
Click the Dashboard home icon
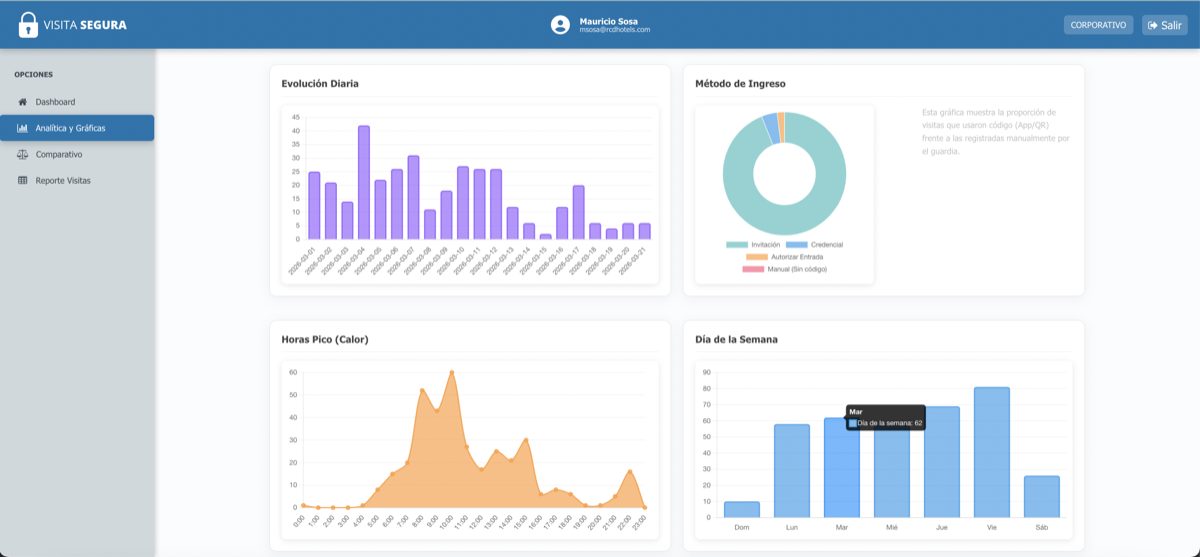[x=23, y=102]
